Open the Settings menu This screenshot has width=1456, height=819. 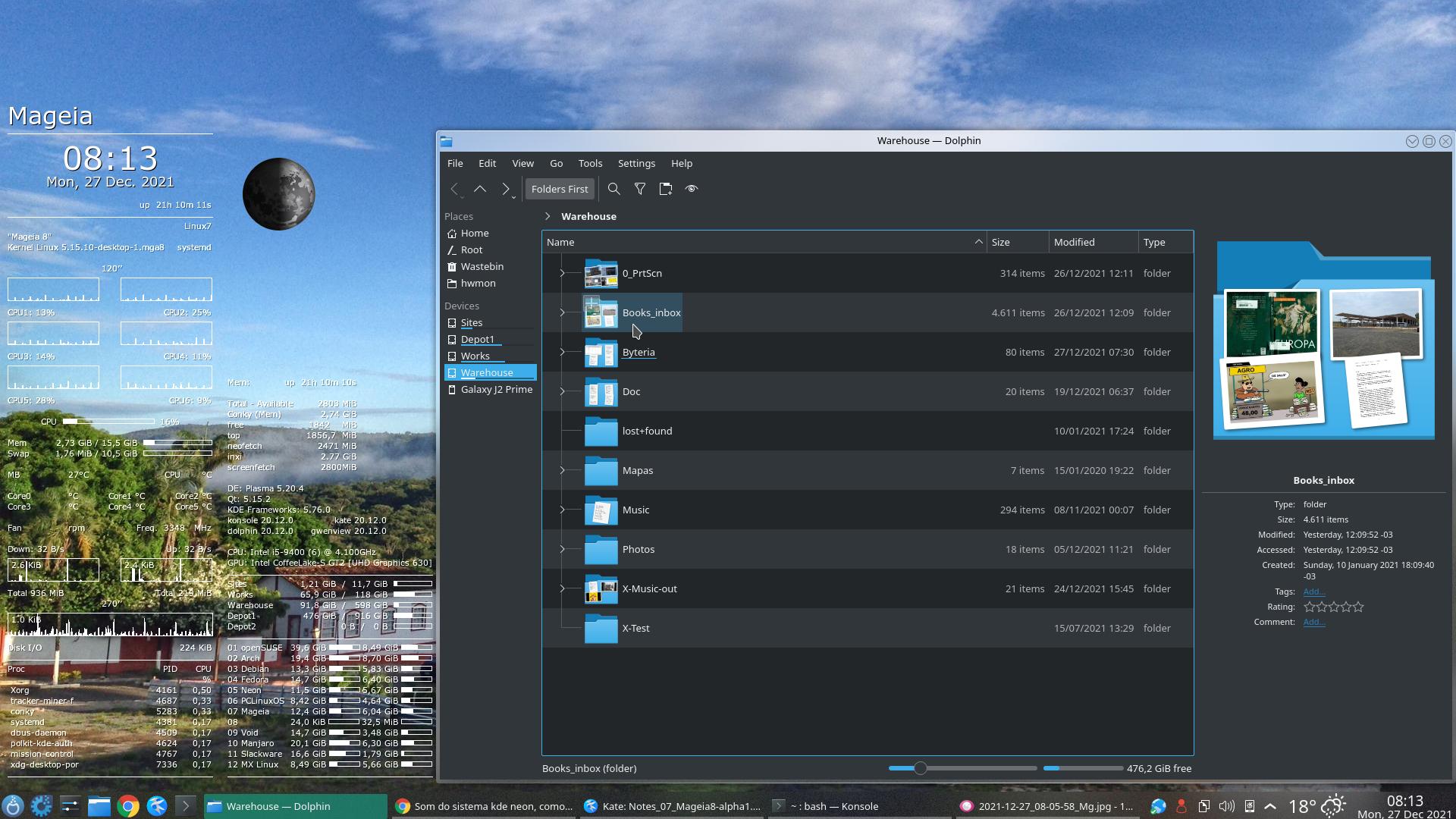[x=635, y=163]
